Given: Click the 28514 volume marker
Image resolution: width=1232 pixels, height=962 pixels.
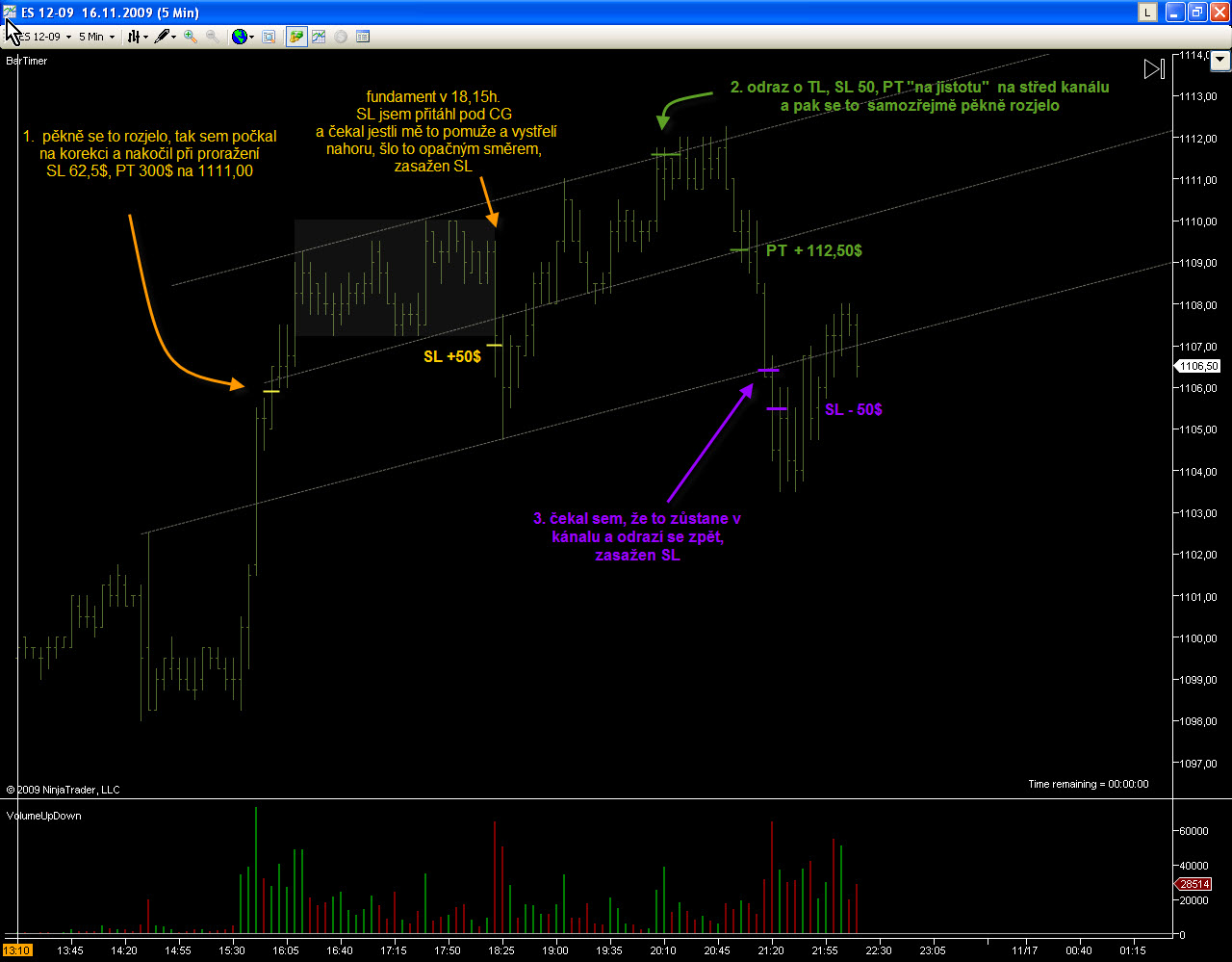Looking at the screenshot, I should [x=1193, y=884].
